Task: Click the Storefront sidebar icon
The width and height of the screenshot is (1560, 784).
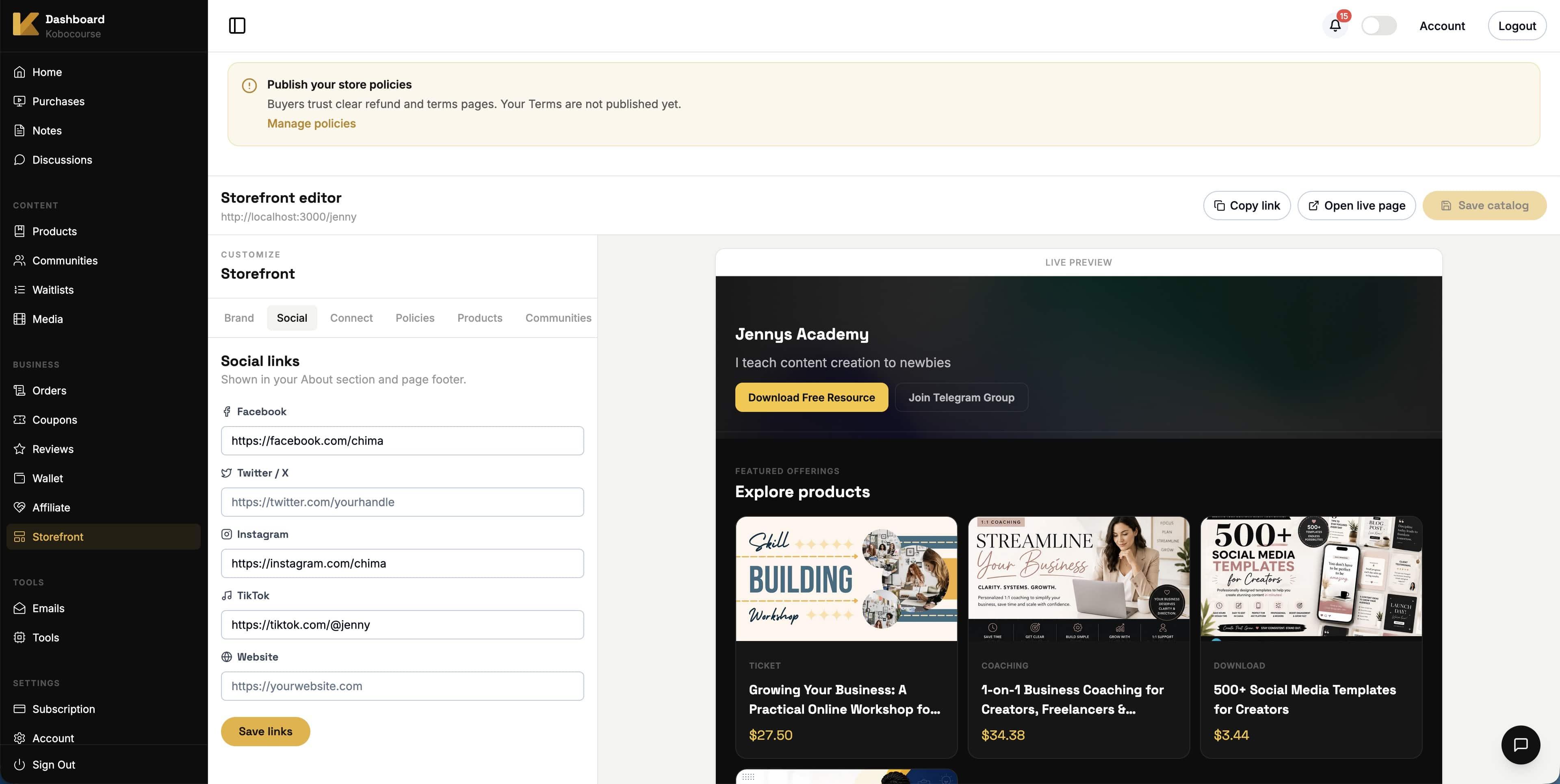Action: [19, 536]
